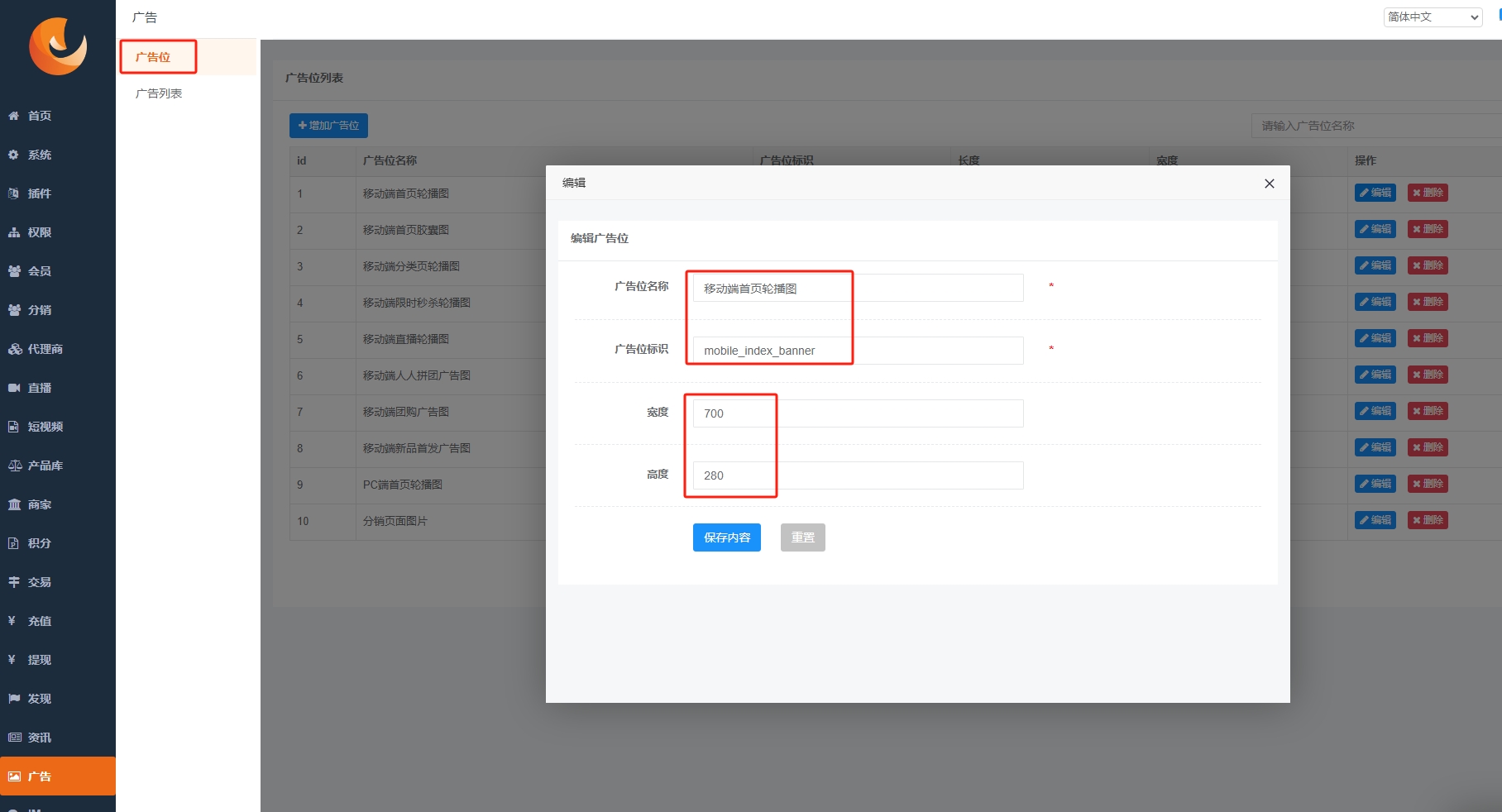The height and width of the screenshot is (812, 1502).
Task: Click table cell 移动端人人拼团广告图
Action: [x=417, y=375]
